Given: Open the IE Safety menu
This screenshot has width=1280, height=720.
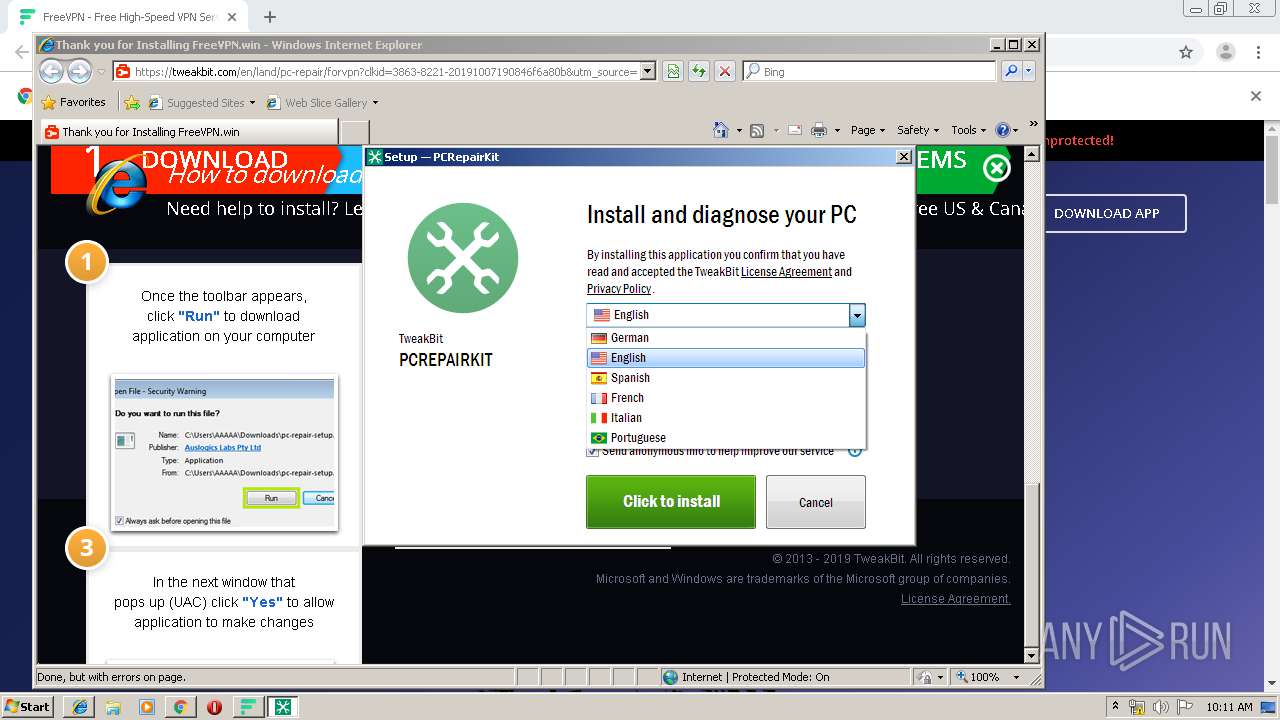Looking at the screenshot, I should coord(917,130).
